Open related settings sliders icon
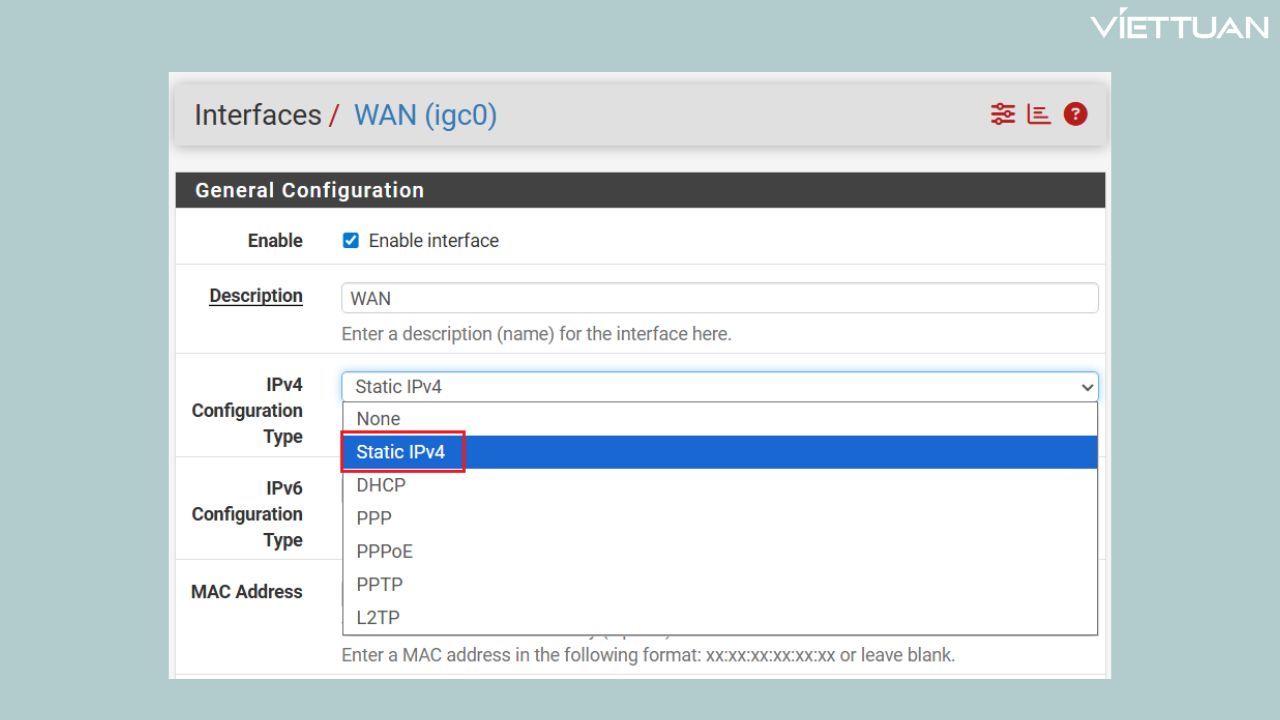1280x720 pixels. click(1002, 114)
